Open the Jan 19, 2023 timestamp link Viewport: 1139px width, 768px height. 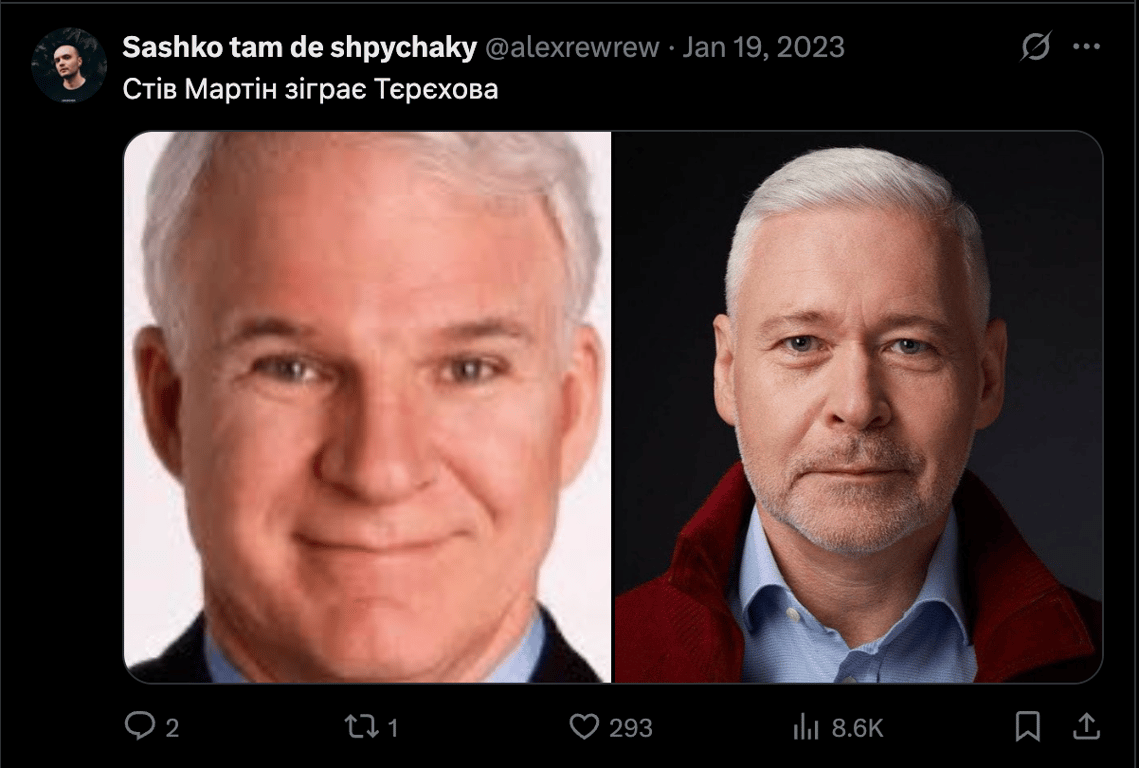(763, 47)
